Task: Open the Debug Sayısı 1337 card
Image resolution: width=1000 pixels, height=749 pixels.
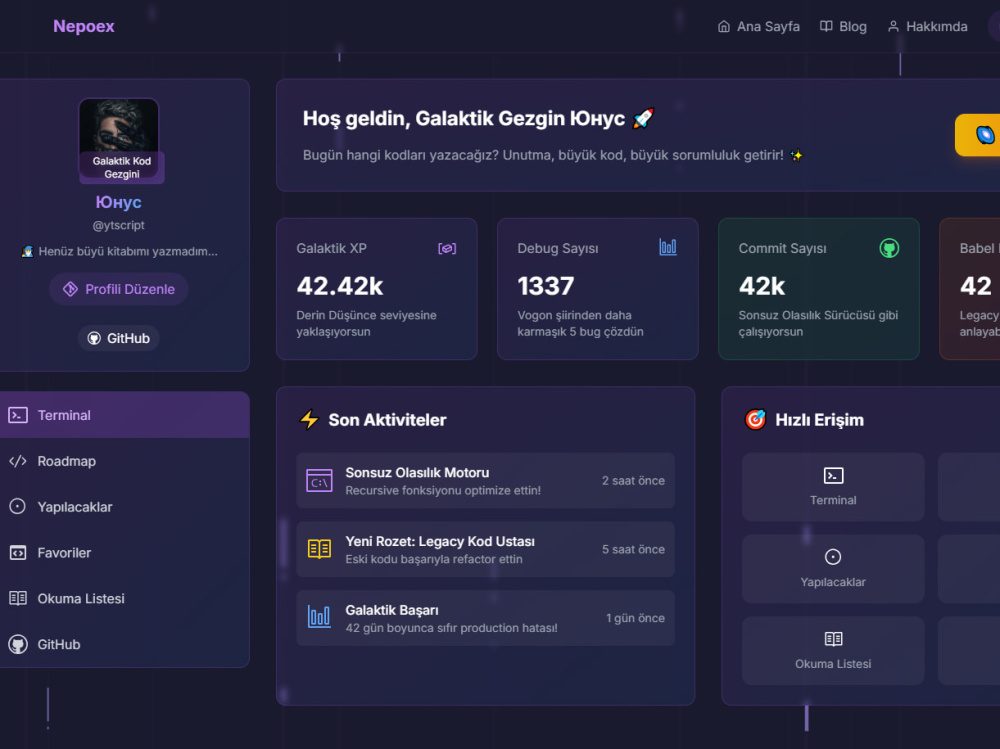Action: tap(598, 289)
